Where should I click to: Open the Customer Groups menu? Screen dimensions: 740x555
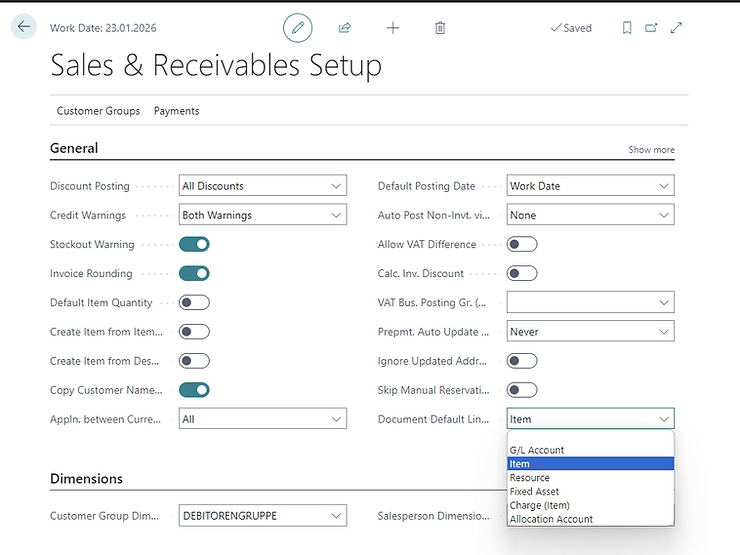(98, 111)
